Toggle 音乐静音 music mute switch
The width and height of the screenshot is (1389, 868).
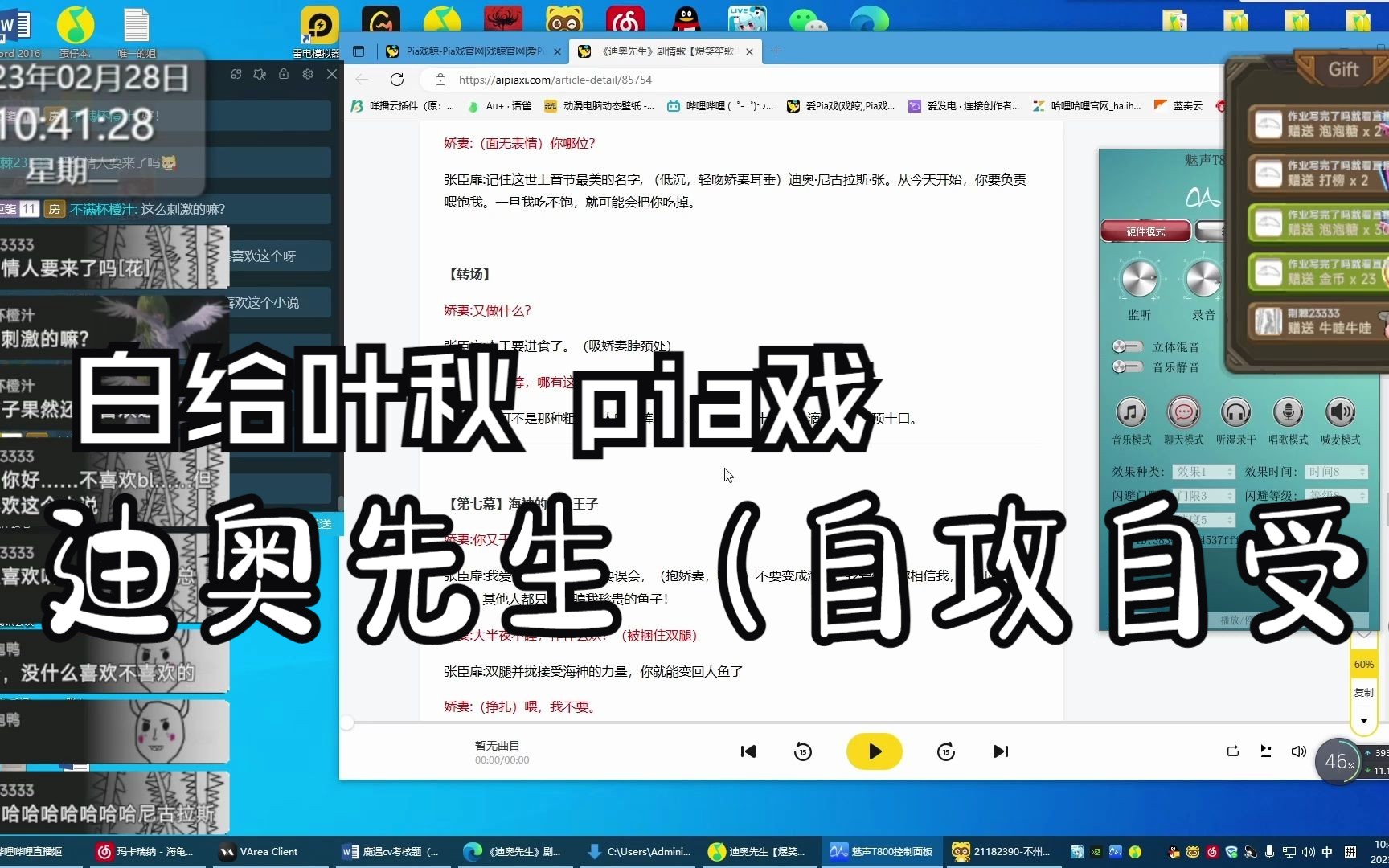[1127, 366]
